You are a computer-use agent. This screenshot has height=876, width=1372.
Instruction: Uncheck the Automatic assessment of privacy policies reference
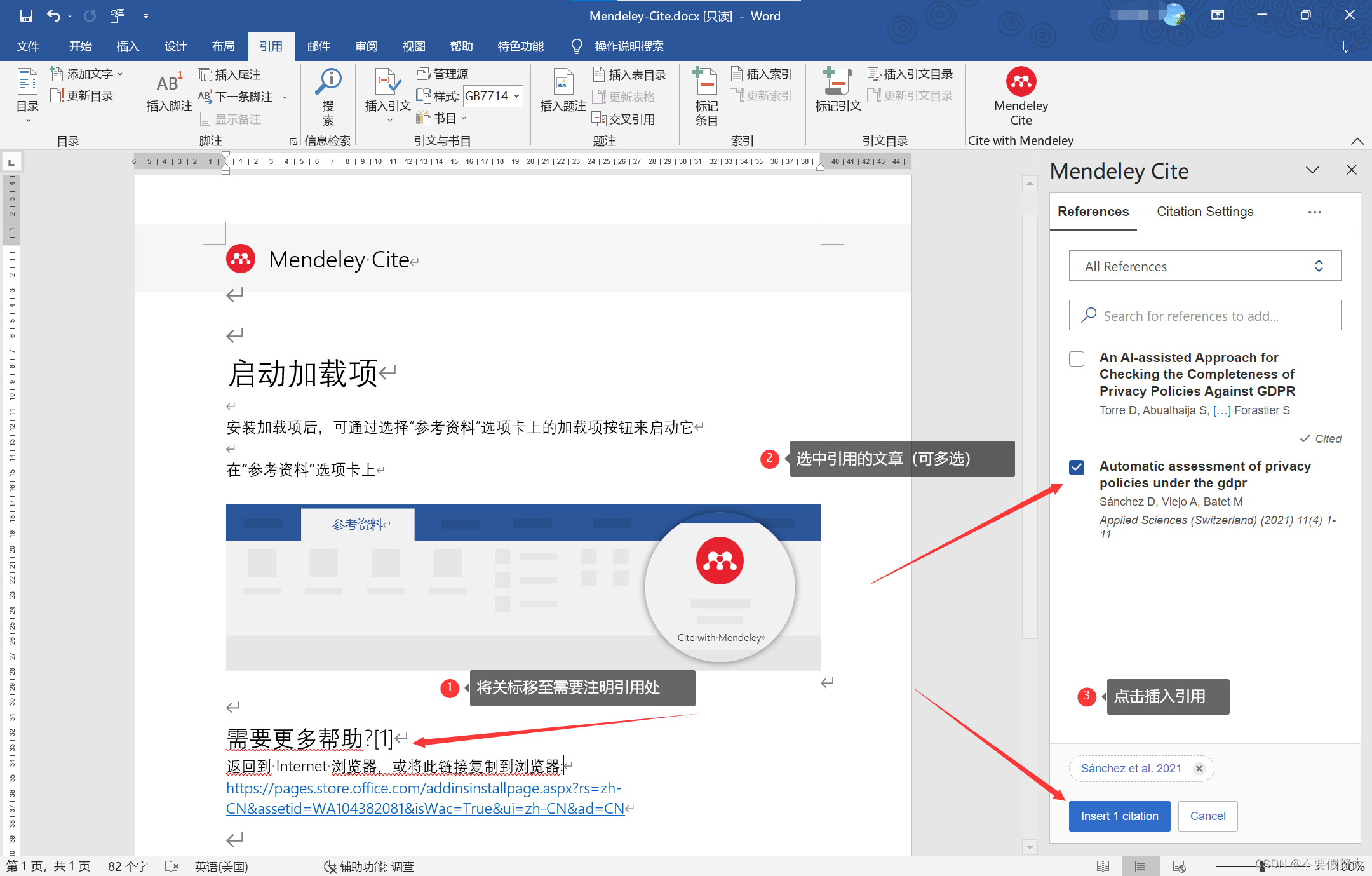pyautogui.click(x=1077, y=467)
